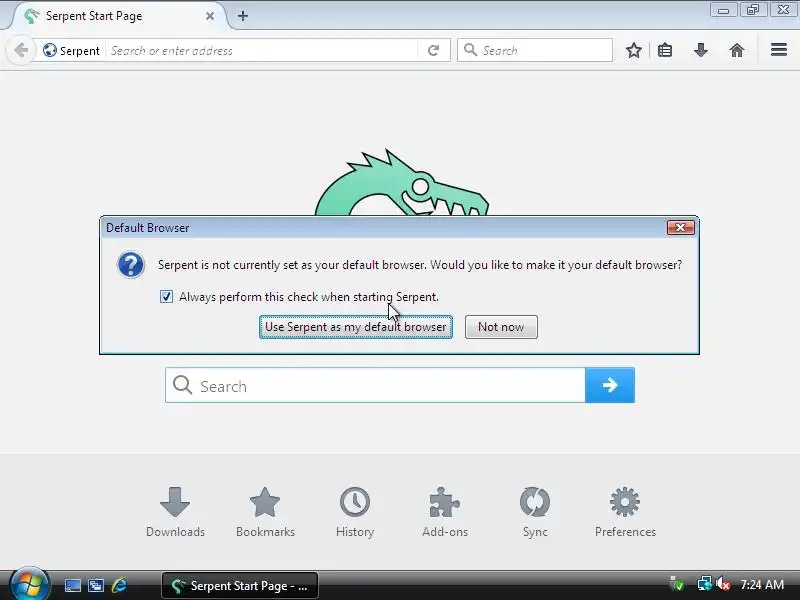Viewport: 800px width, 600px height.
Task: Open the hamburger menu
Action: point(779,49)
